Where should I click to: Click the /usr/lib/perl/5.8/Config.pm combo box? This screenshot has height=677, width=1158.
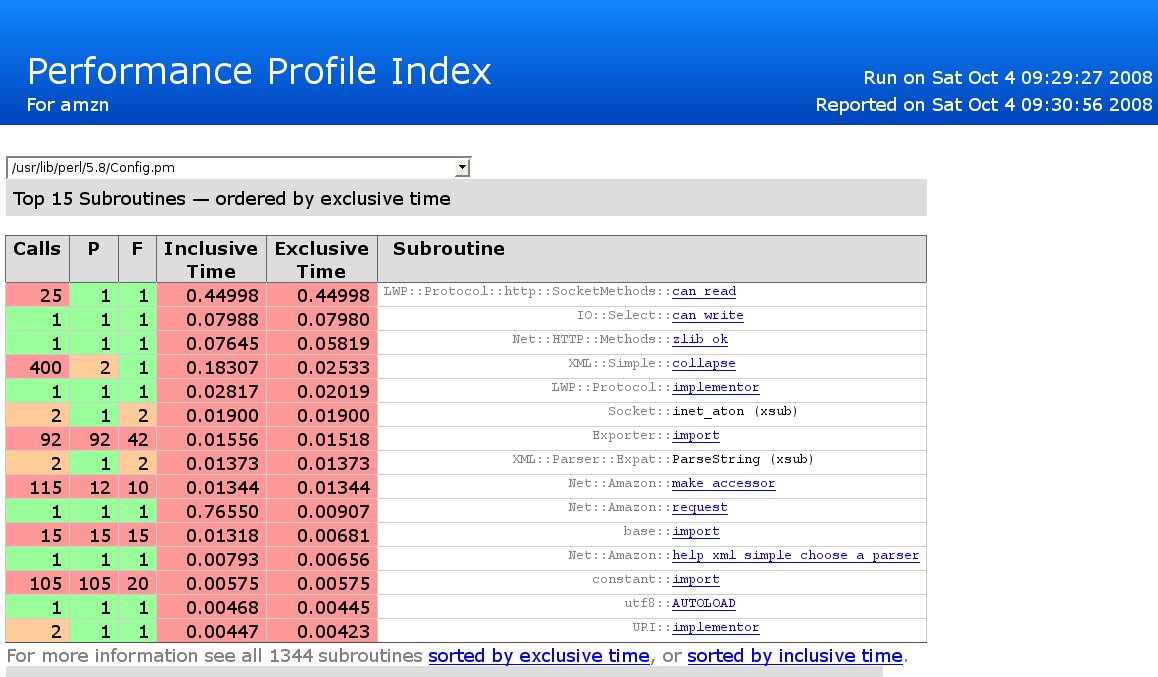(x=239, y=168)
